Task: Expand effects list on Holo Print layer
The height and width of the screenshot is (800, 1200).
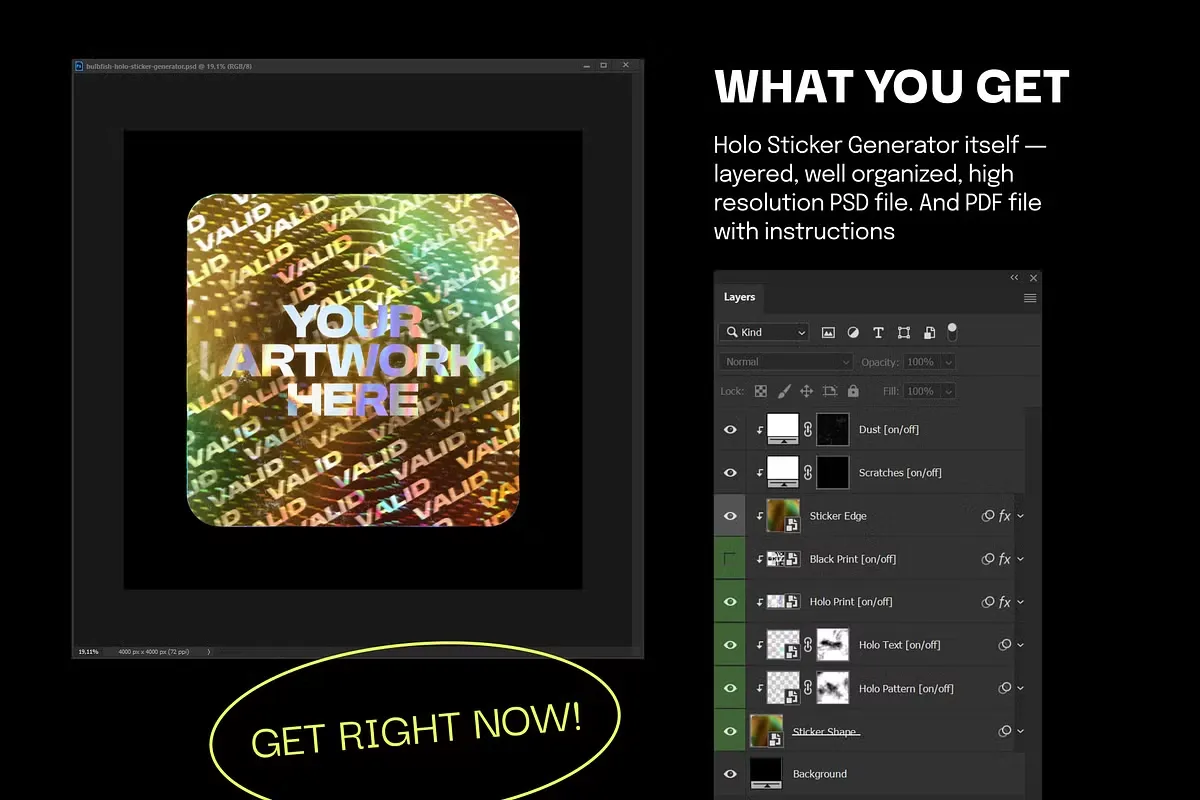Action: click(x=1021, y=602)
